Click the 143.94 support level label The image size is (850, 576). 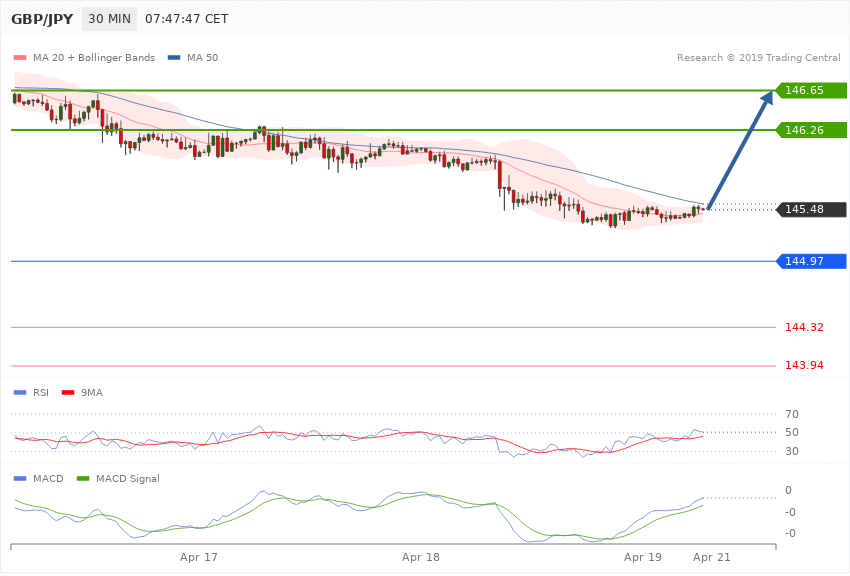click(x=804, y=365)
